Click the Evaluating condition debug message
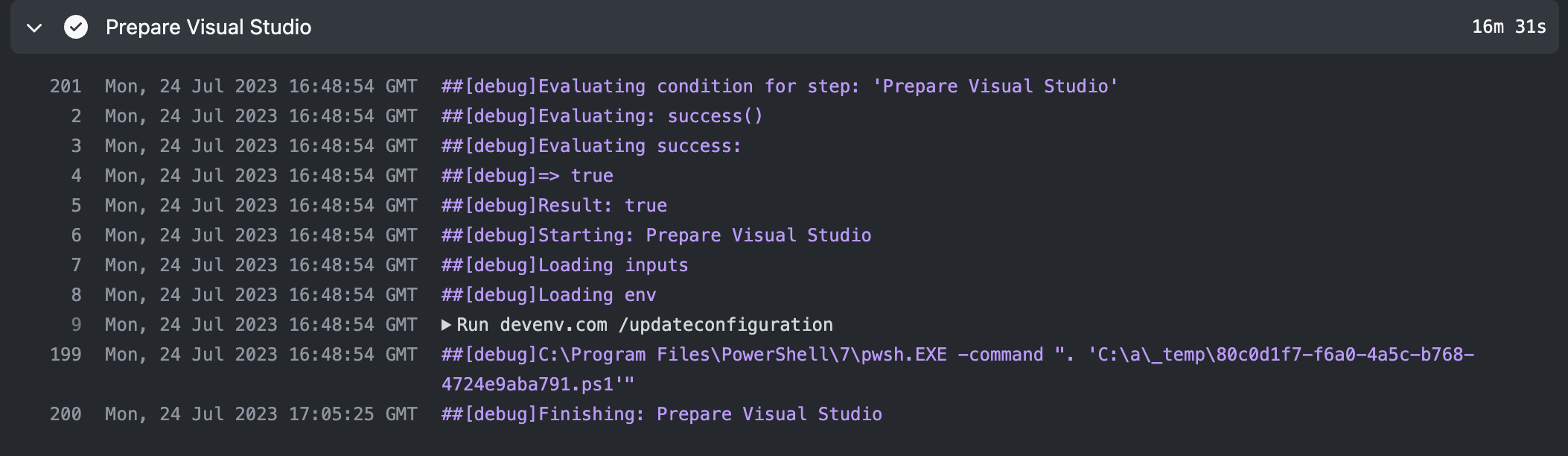The image size is (1568, 456). click(x=778, y=86)
